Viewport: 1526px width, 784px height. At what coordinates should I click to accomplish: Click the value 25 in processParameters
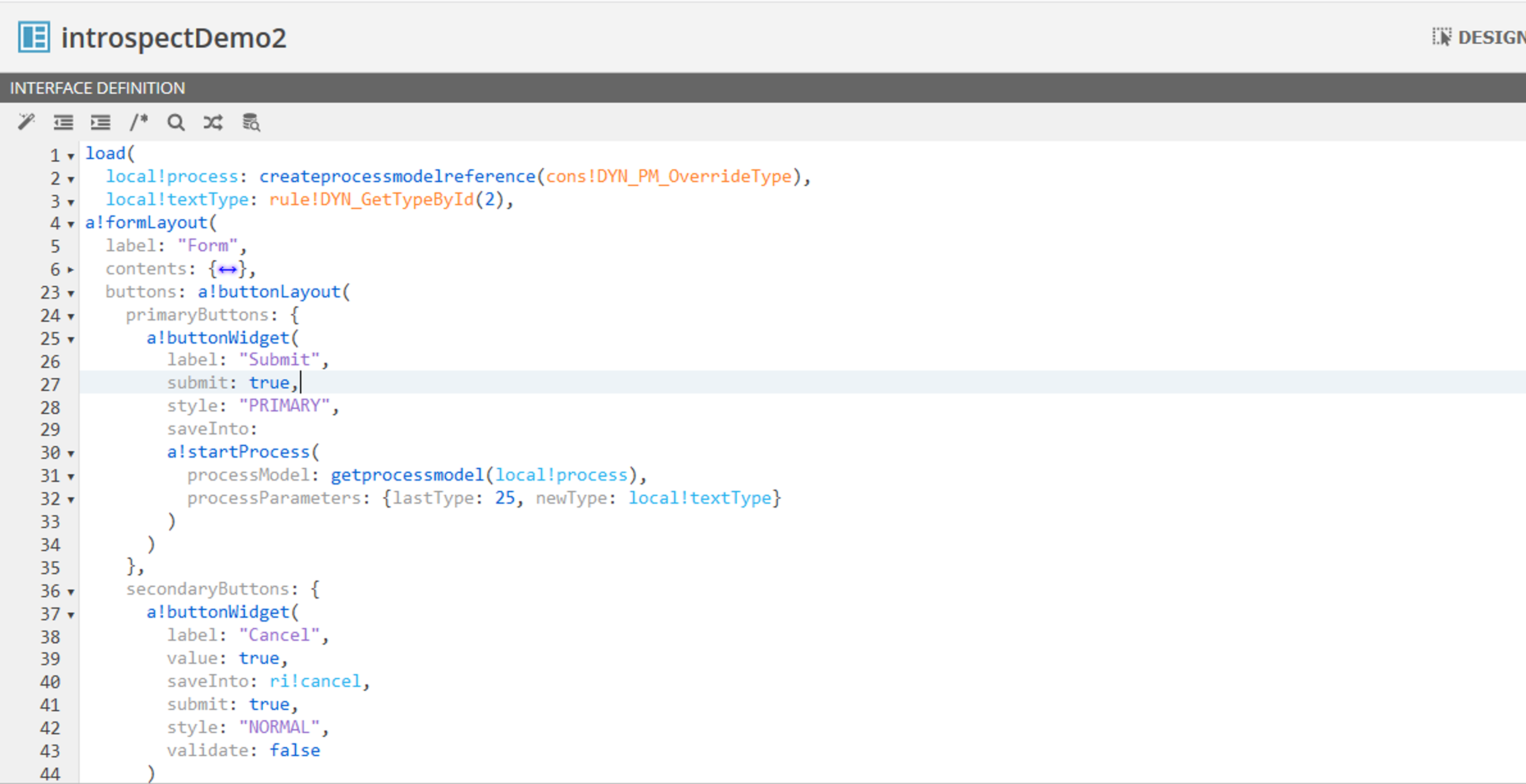505,498
